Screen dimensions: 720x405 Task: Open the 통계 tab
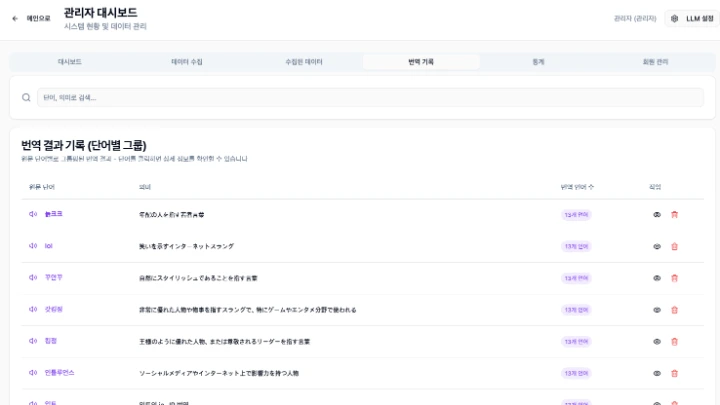point(538,62)
